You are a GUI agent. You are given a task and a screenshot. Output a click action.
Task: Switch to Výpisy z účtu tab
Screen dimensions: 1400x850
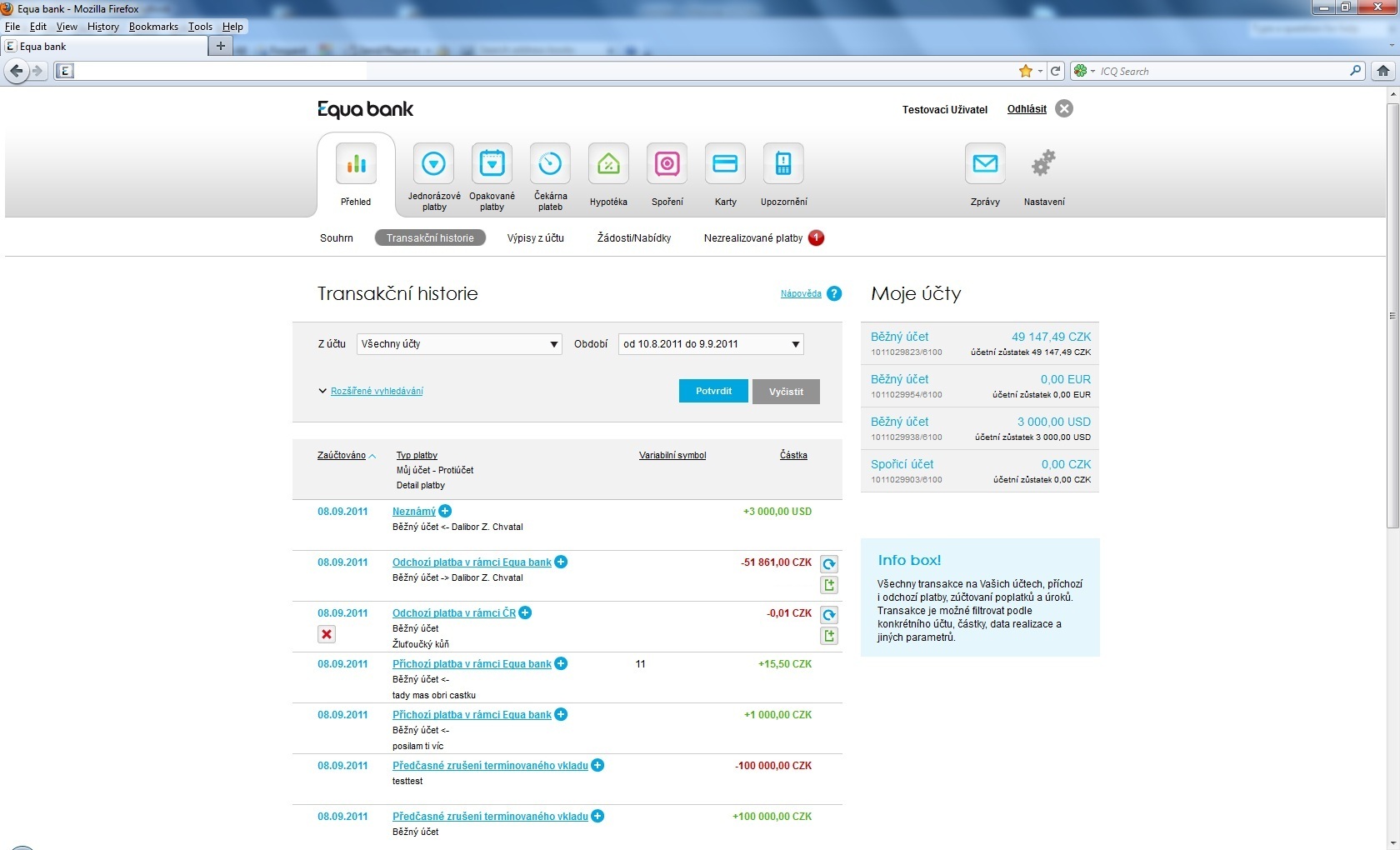[536, 238]
